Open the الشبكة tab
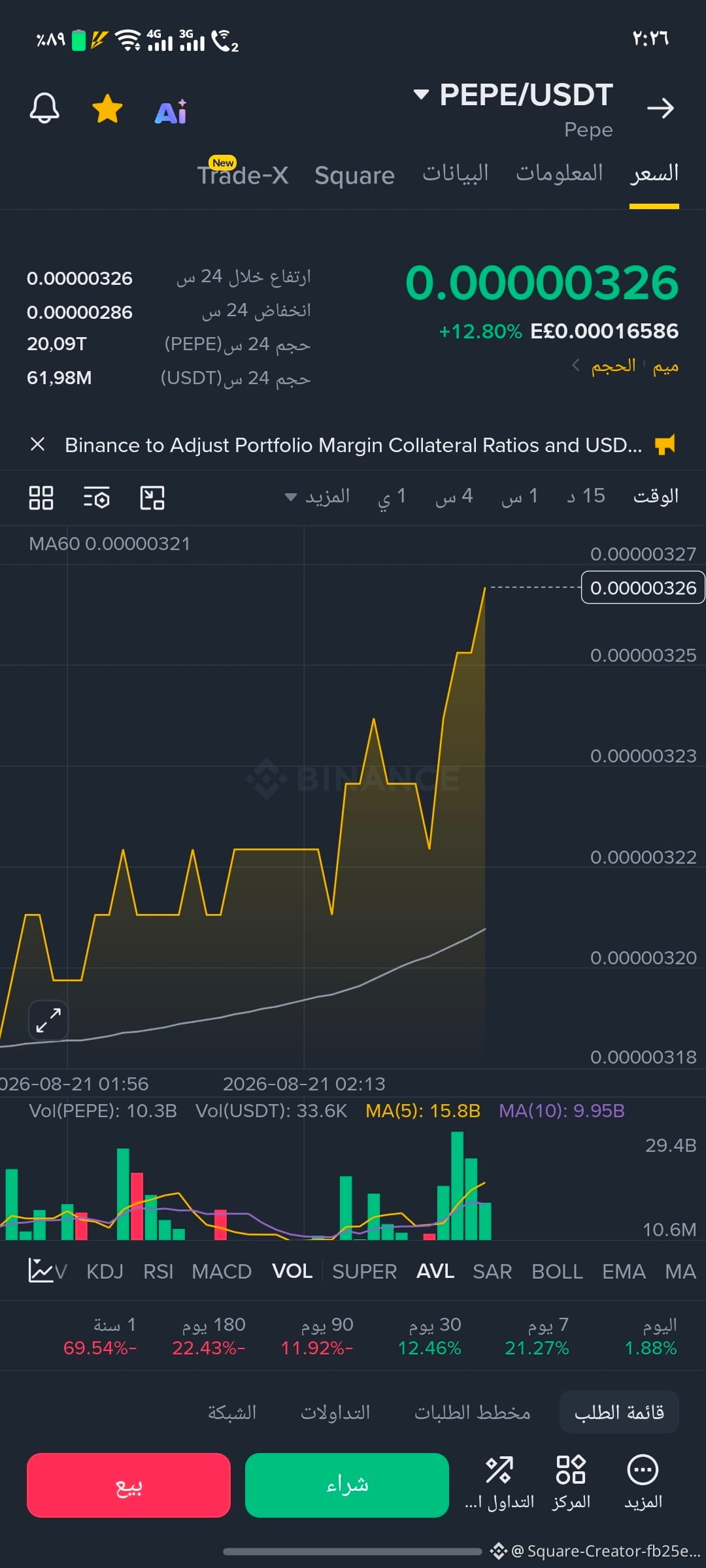The height and width of the screenshot is (1568, 706). point(232,1413)
